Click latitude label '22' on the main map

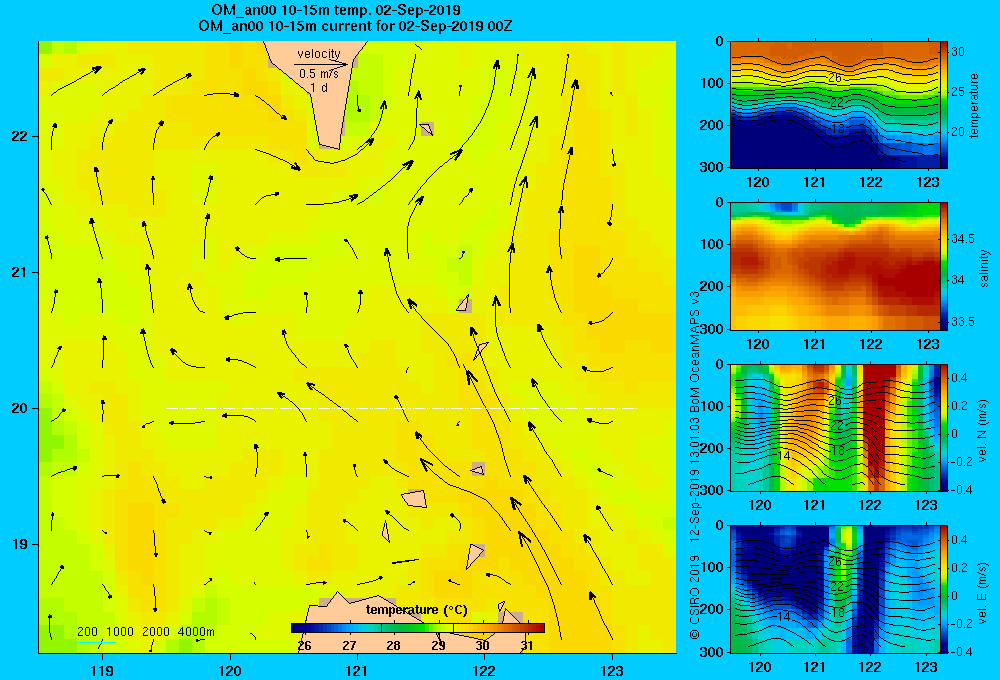point(20,137)
